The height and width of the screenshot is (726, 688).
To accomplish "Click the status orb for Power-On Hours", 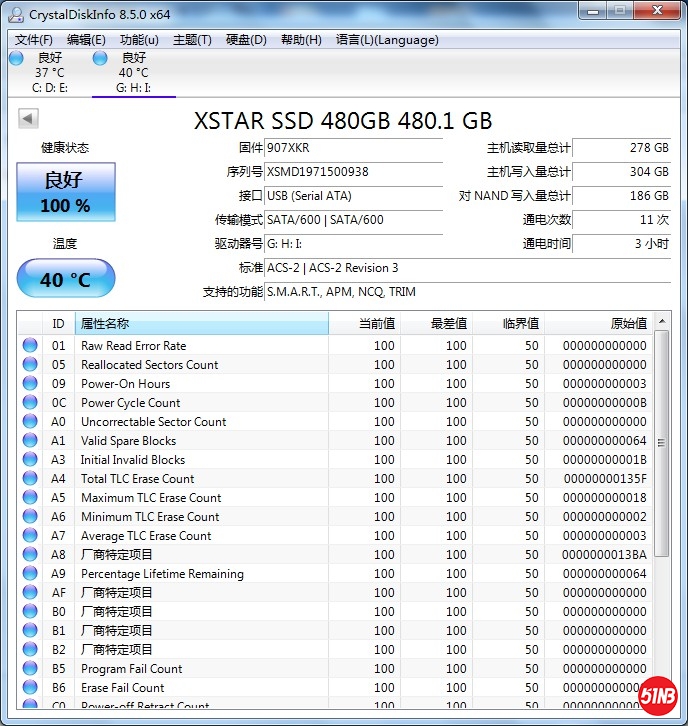I will (x=30, y=384).
